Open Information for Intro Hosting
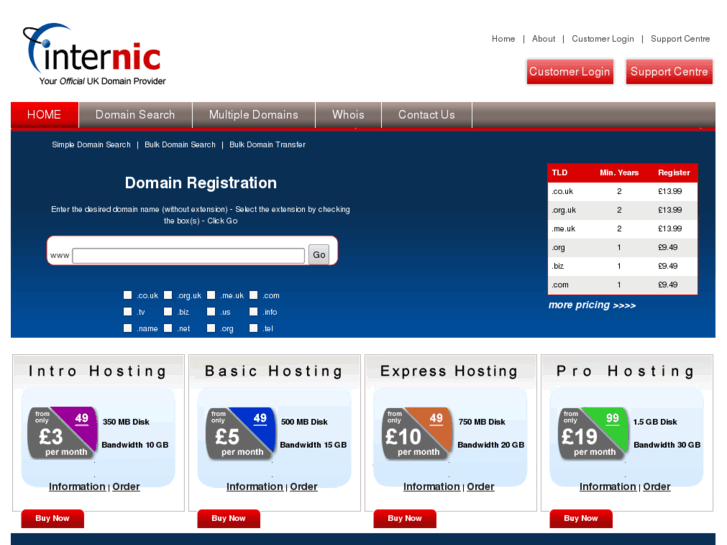 (77, 487)
